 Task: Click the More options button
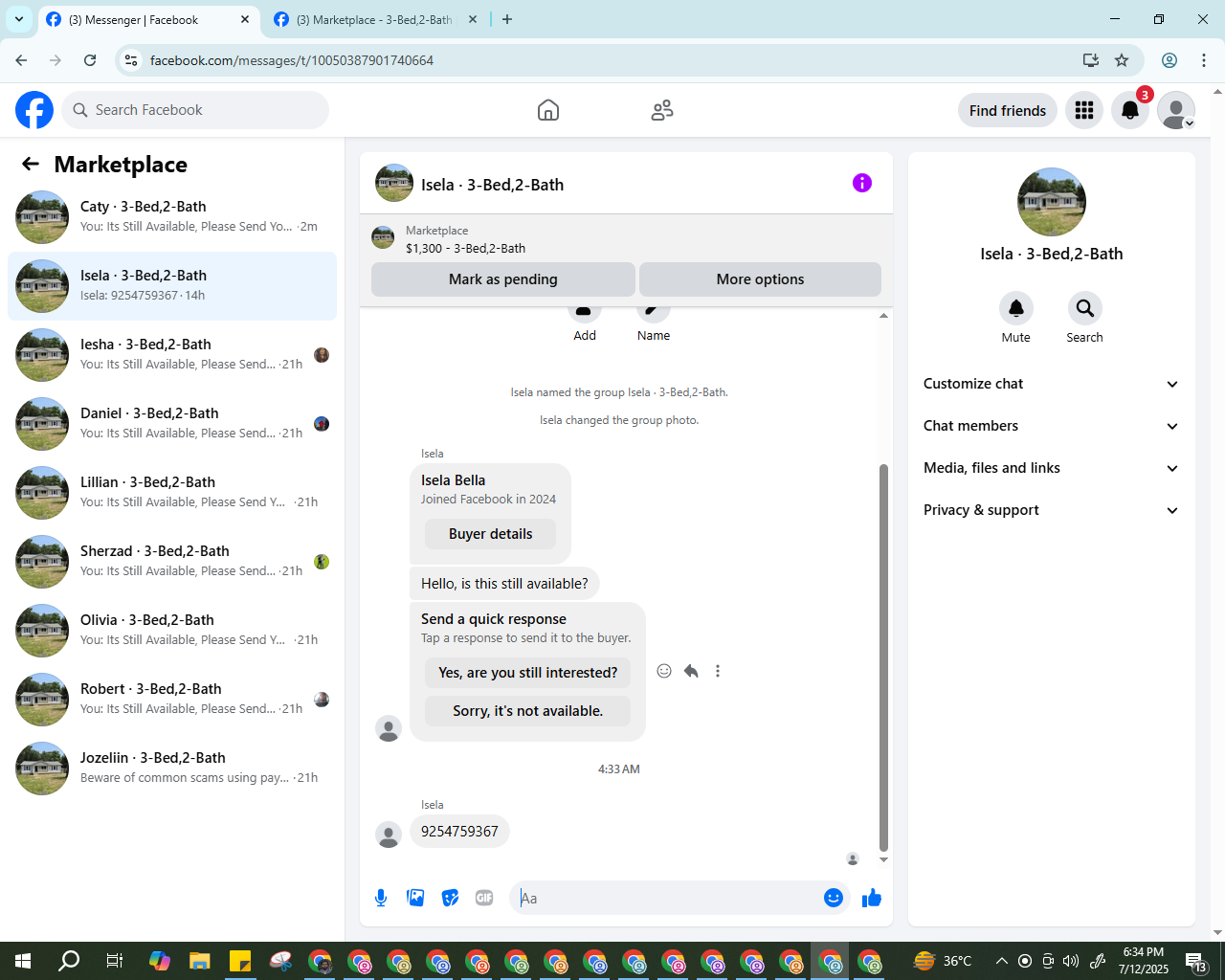point(760,279)
